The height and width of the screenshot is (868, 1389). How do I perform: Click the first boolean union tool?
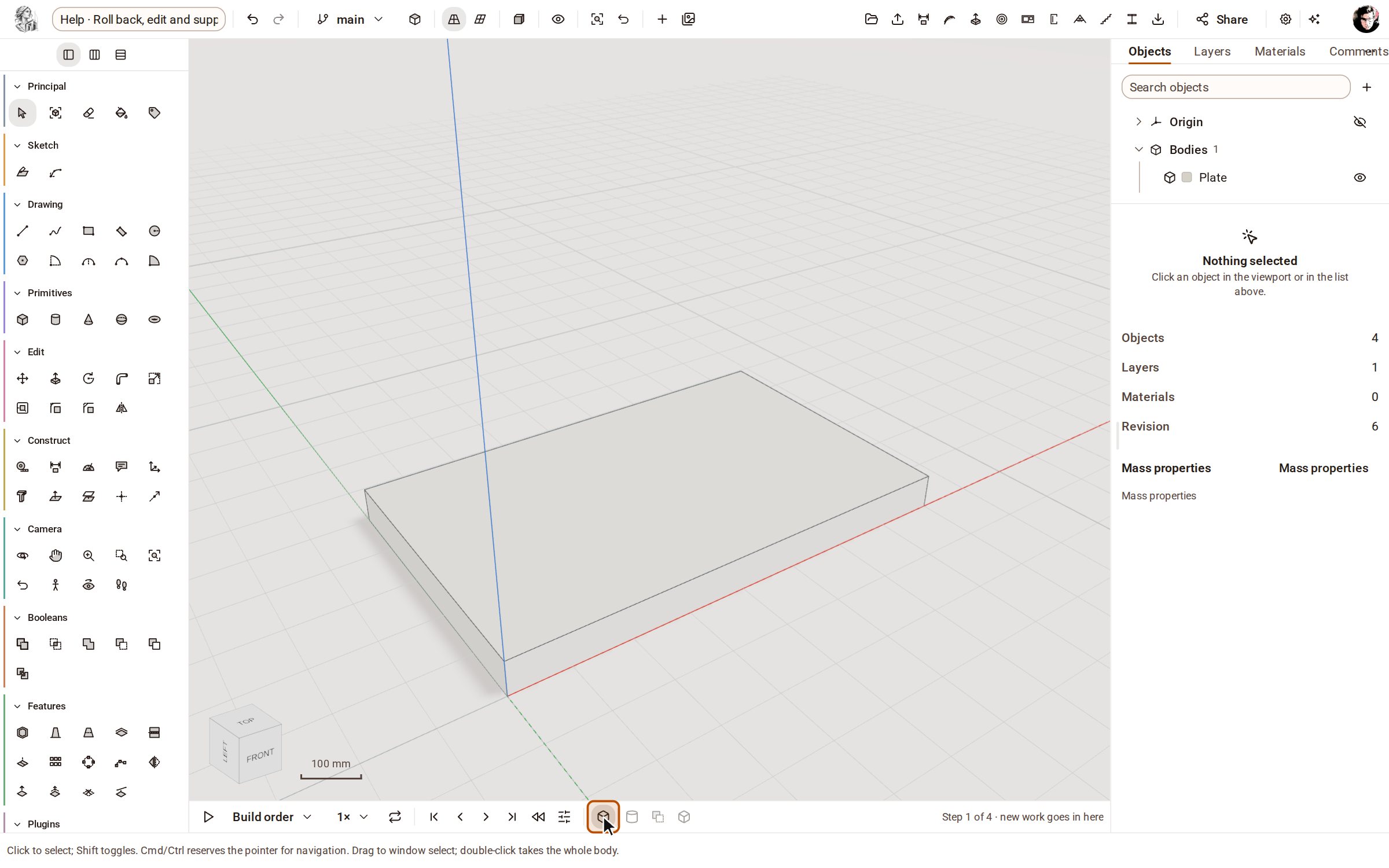(x=23, y=644)
